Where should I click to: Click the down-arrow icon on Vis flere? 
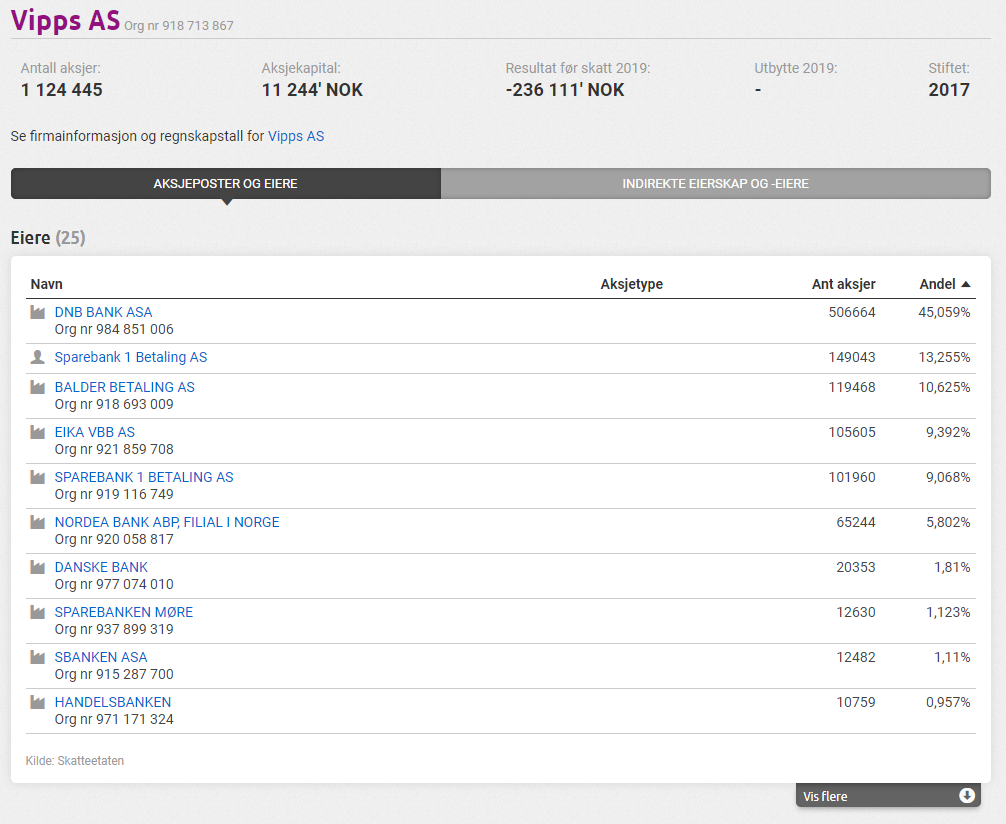pyautogui.click(x=967, y=796)
